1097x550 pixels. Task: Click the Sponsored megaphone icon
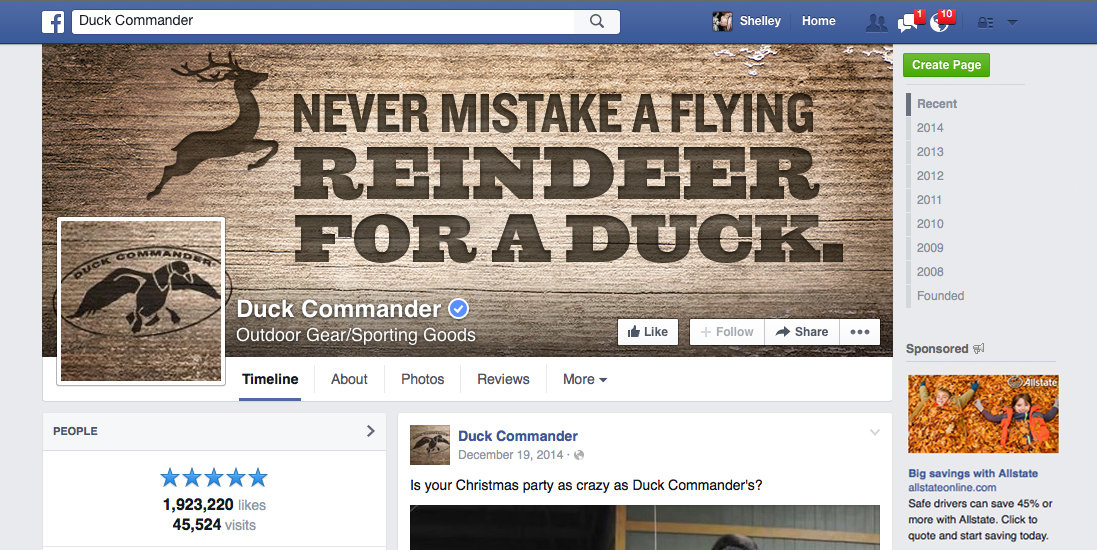[x=979, y=348]
